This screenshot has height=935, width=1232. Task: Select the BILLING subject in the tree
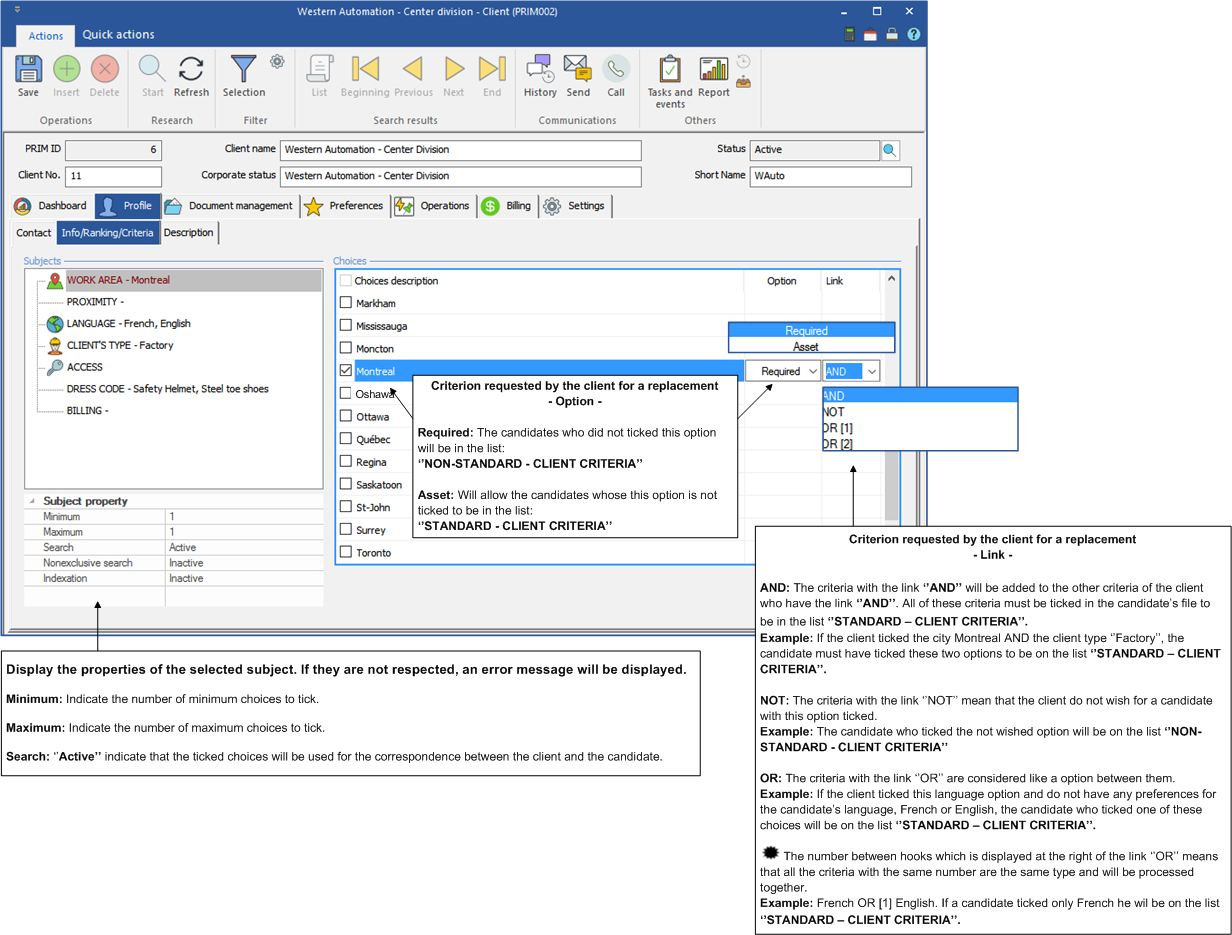click(x=87, y=411)
